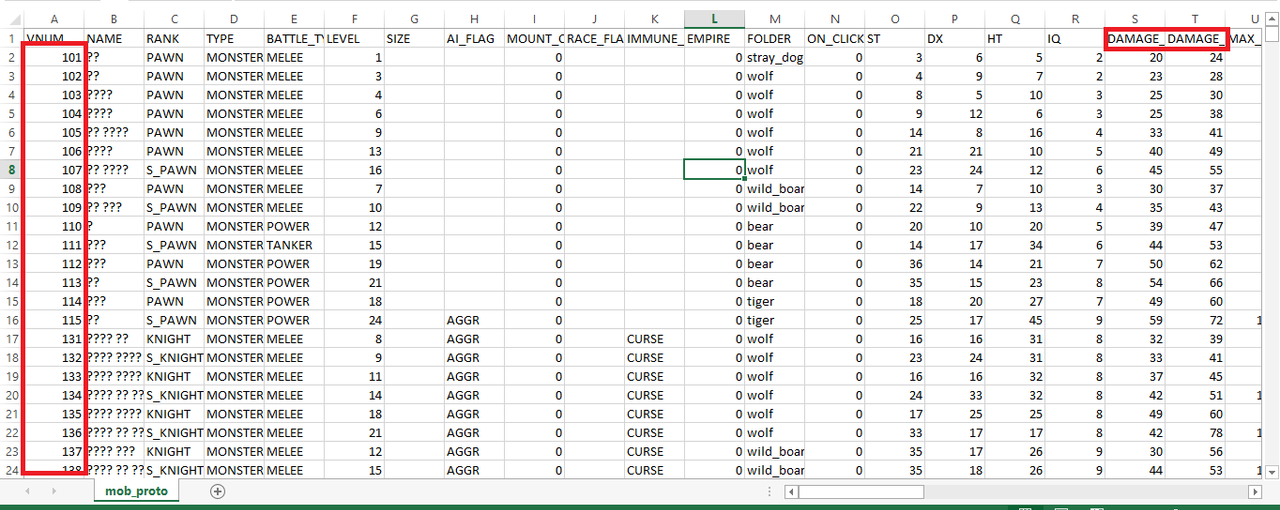Click S_PAWN rank cell in VNUM 109 row
1280x510 pixels.
point(174,207)
